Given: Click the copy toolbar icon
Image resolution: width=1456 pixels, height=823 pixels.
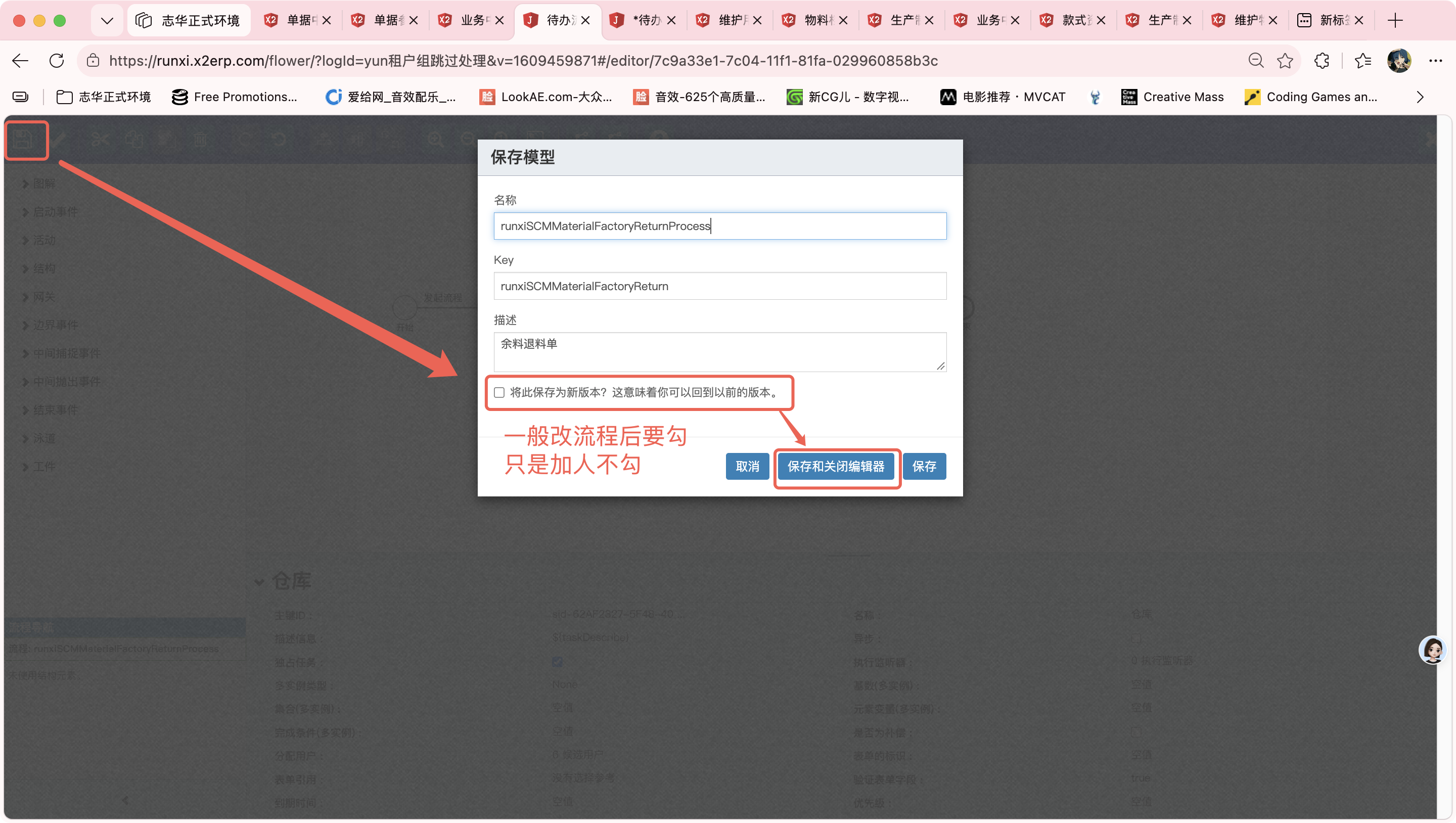Looking at the screenshot, I should point(134,139).
